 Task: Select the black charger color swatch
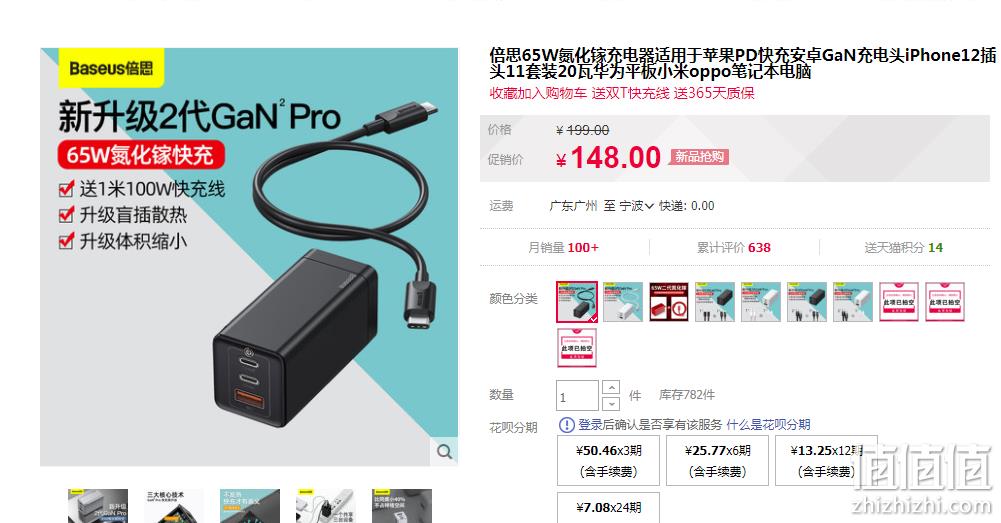(x=577, y=301)
